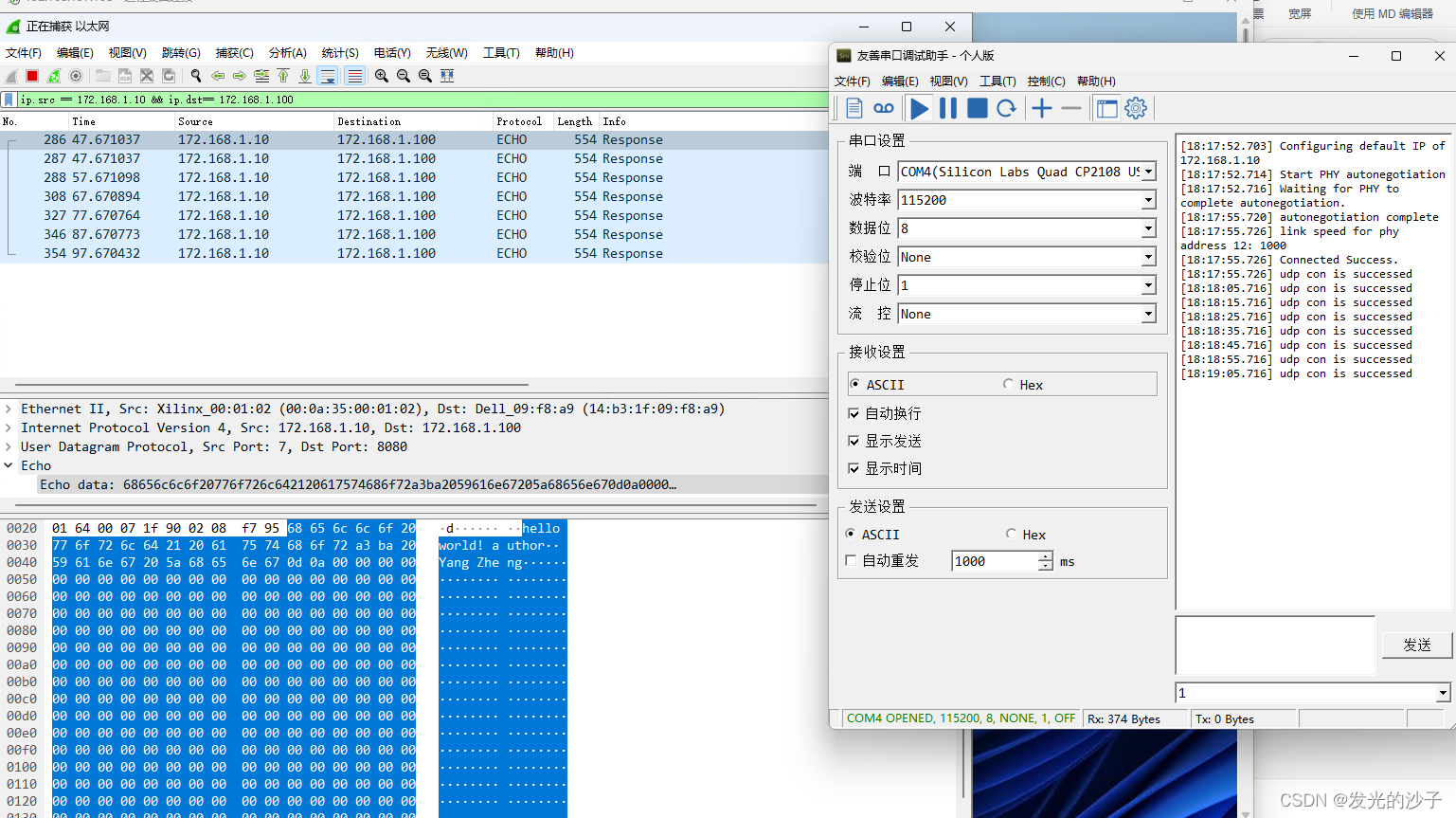1456x818 pixels.
Task: Restart the current Wireshark capture
Action: [x=54, y=76]
